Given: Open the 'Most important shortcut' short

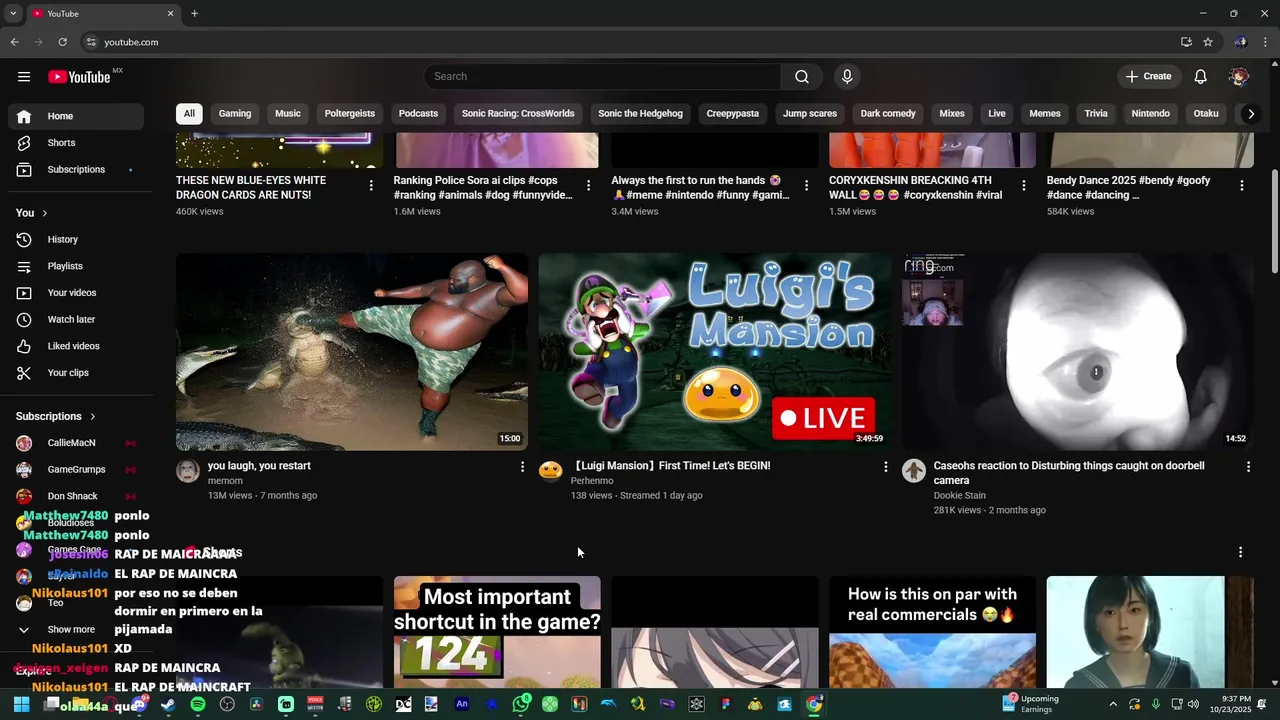Looking at the screenshot, I should pos(497,632).
